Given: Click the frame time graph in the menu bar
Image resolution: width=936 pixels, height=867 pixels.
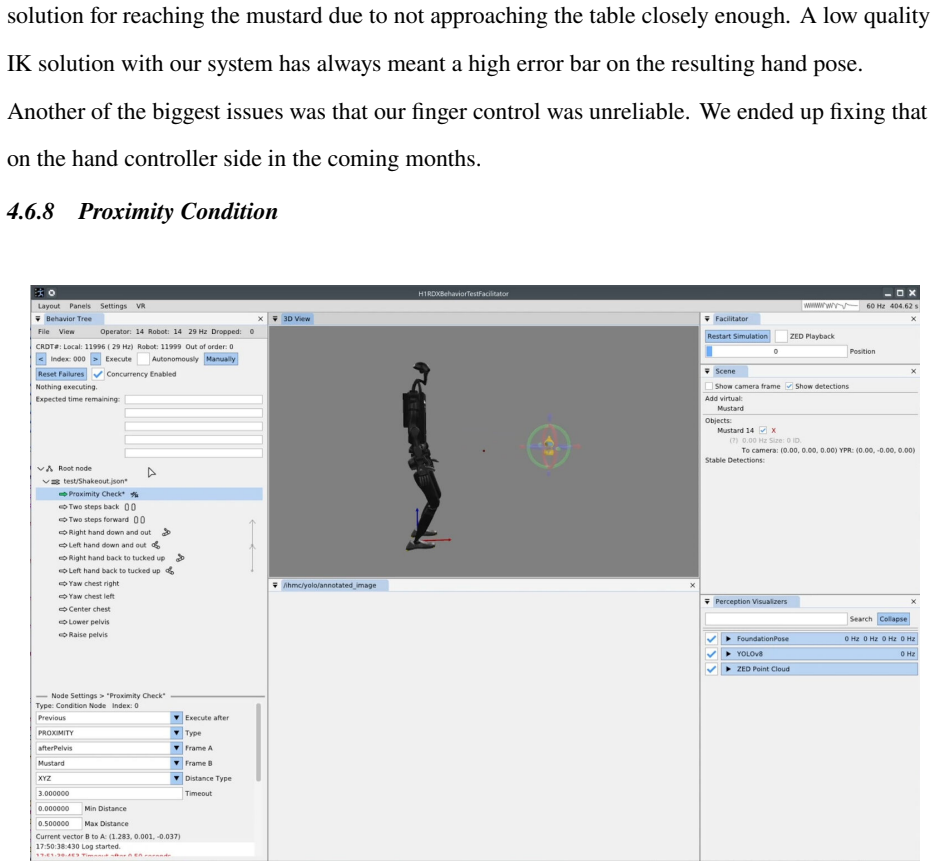Looking at the screenshot, I should [830, 306].
